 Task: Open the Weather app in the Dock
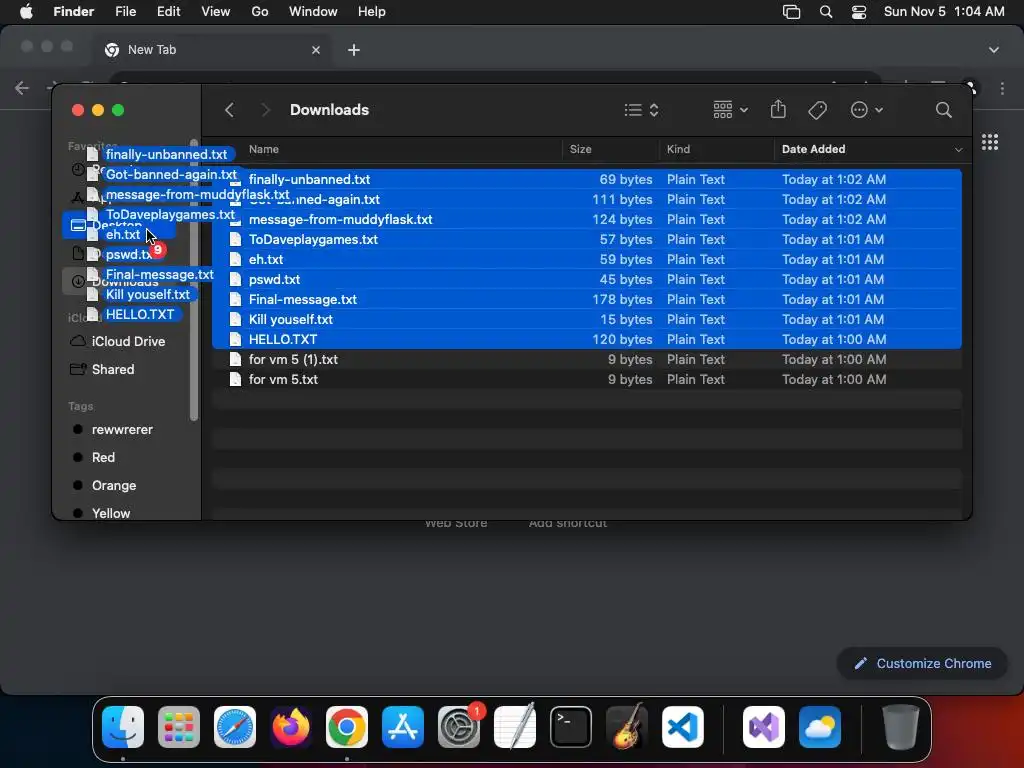tap(820, 727)
